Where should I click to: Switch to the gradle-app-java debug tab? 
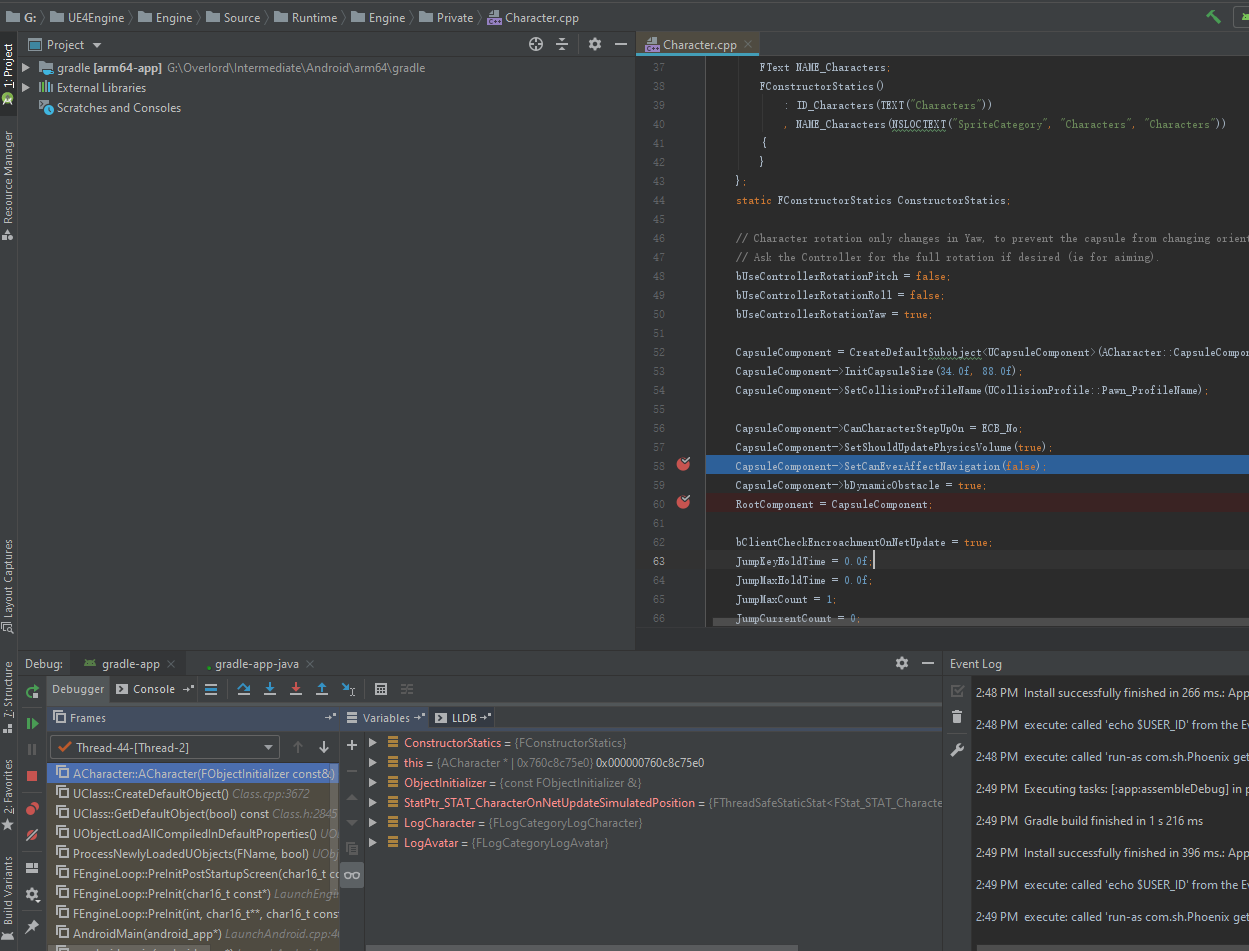point(256,664)
